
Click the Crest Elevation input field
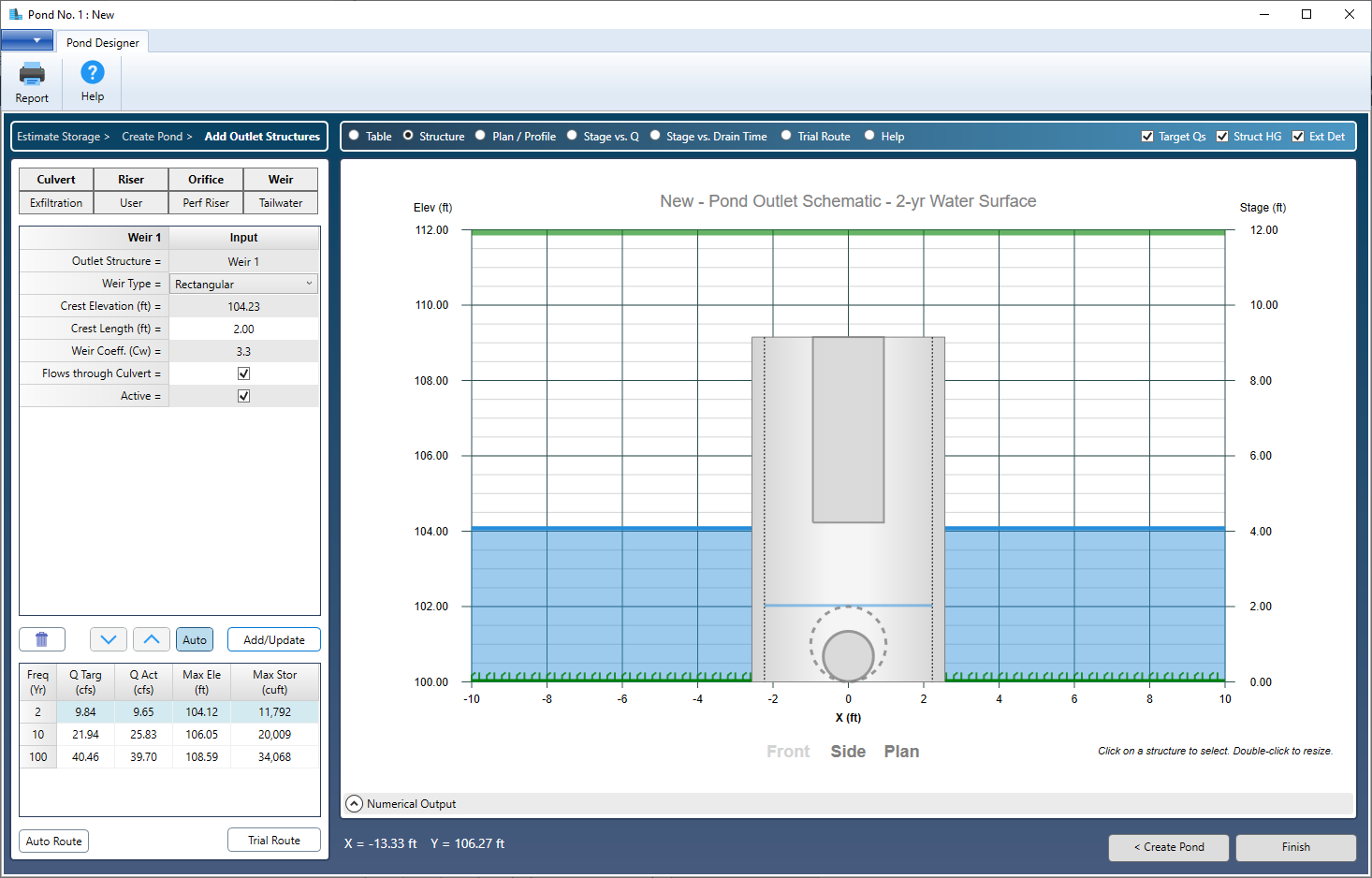pyautogui.click(x=243, y=306)
